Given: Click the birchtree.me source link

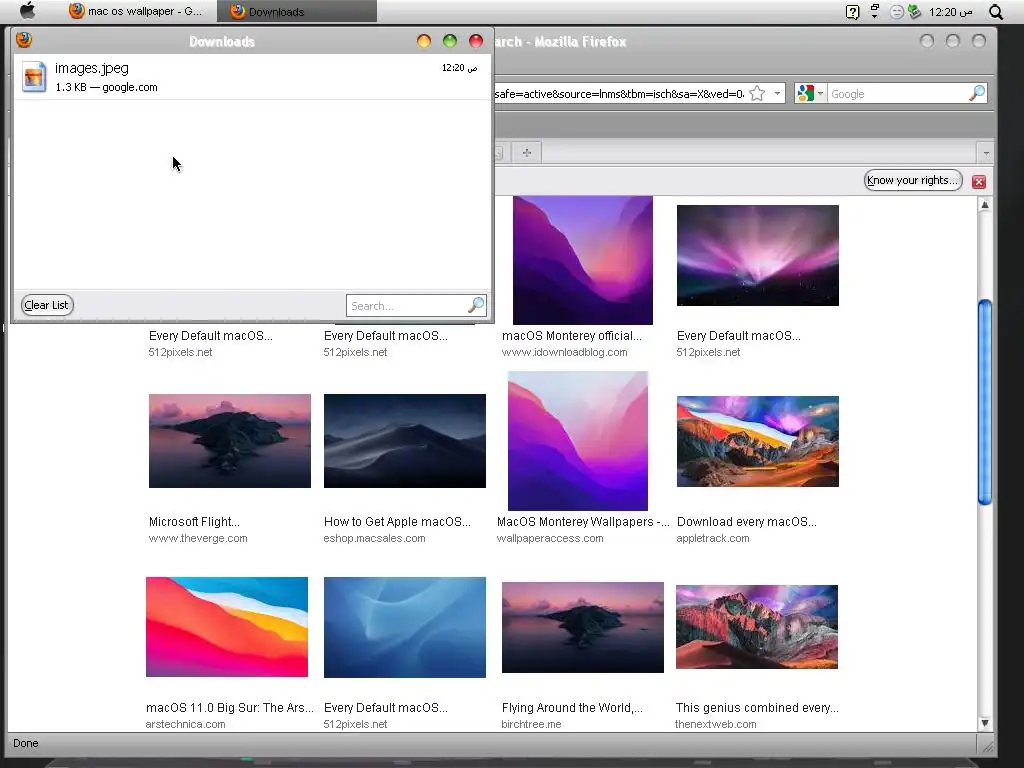Looking at the screenshot, I should tap(531, 724).
